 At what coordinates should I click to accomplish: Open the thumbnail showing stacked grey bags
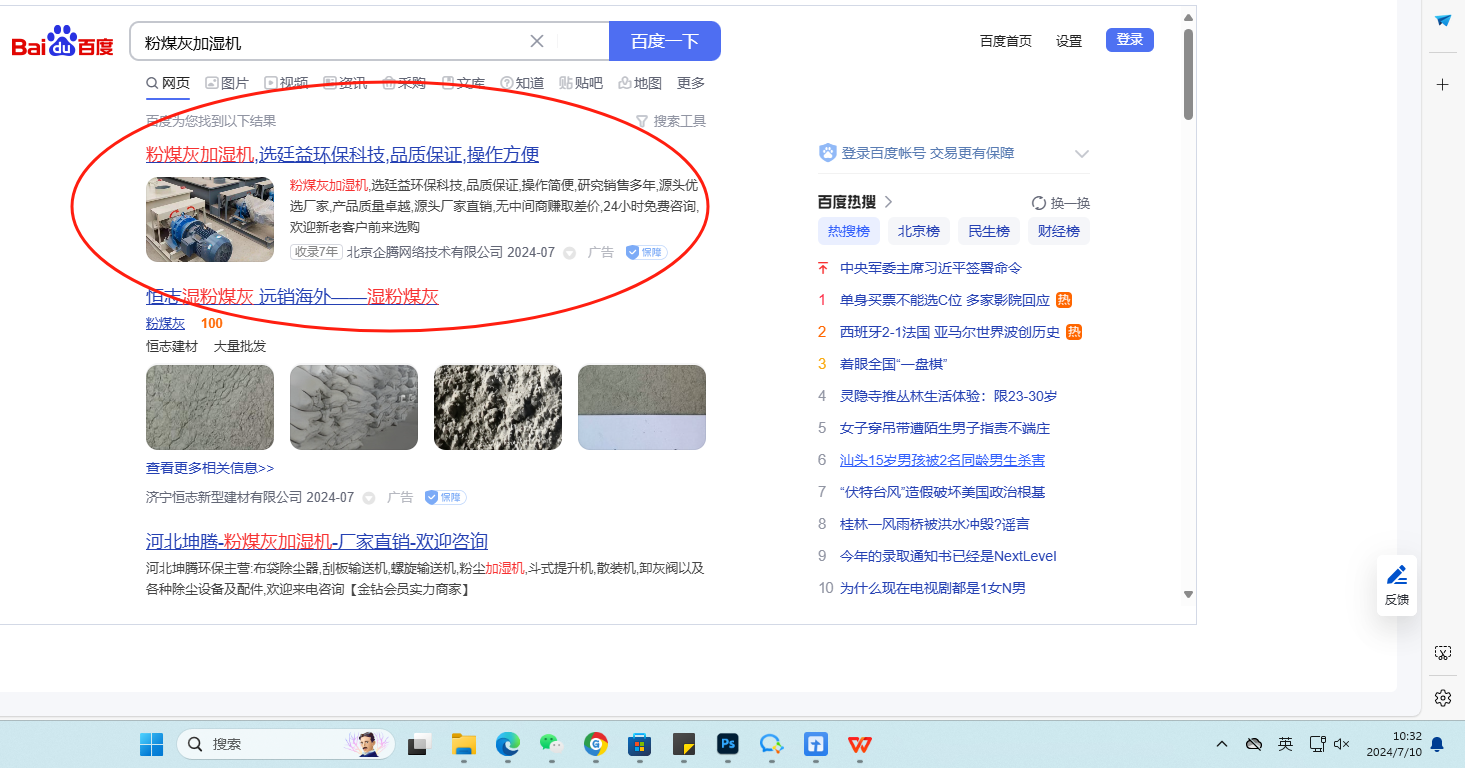tap(354, 407)
